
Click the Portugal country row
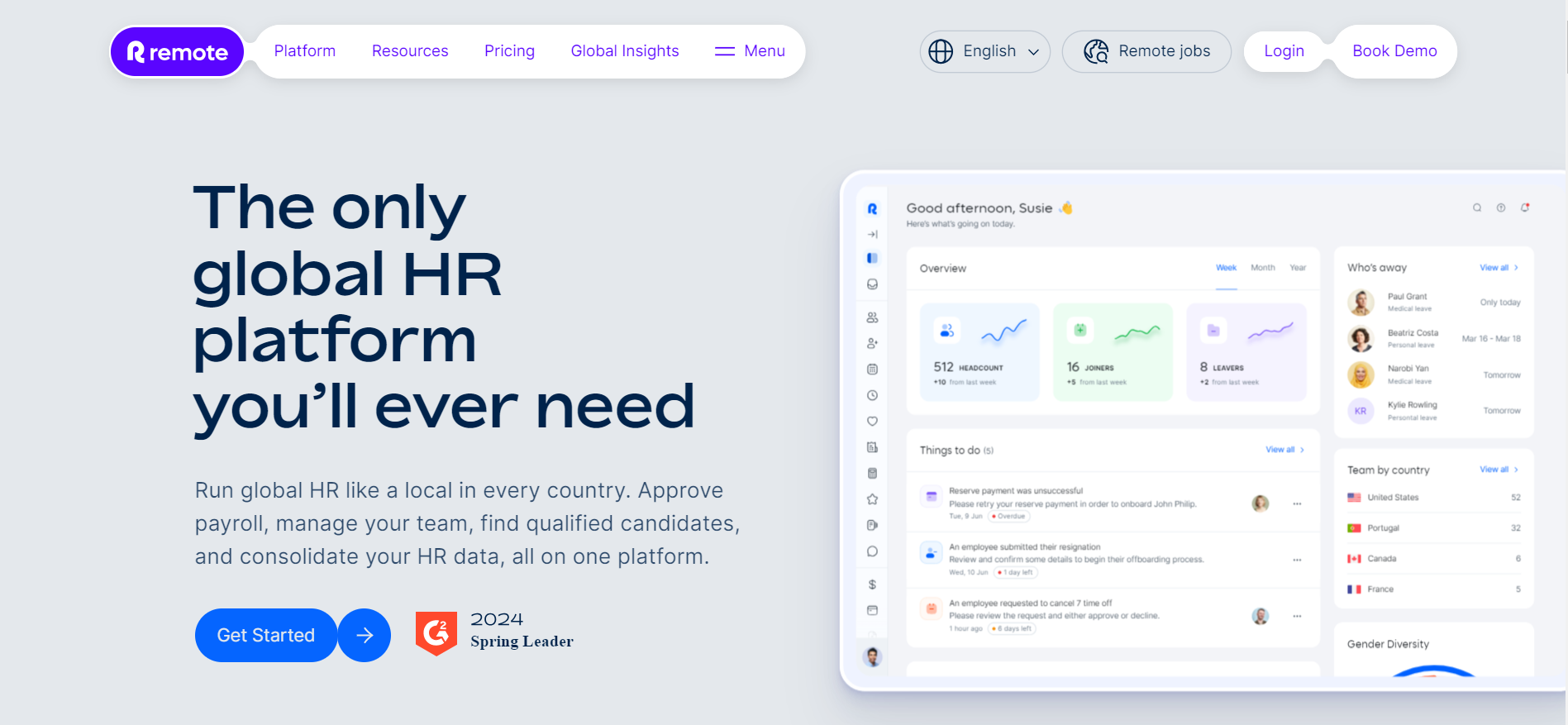point(1434,528)
